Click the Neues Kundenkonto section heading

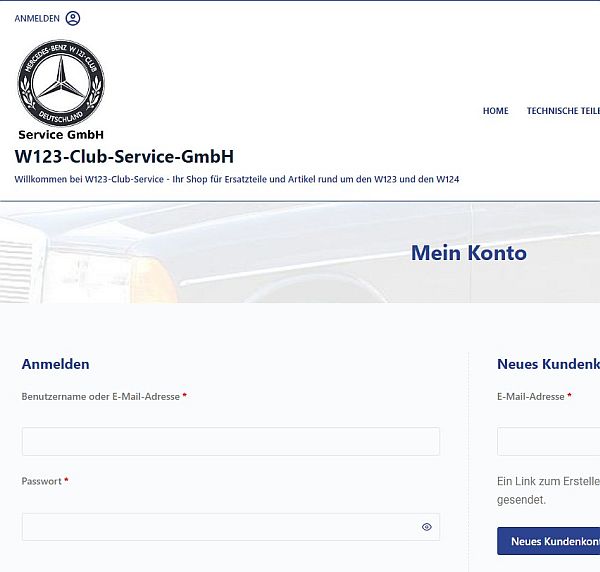pos(548,364)
